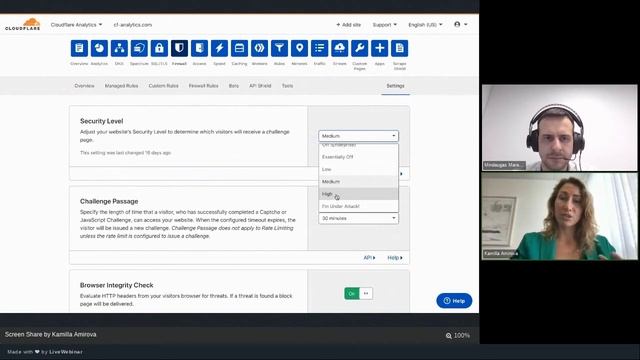The image size is (640, 360).
Task: Select Medium option in the open list
Action: pos(358,181)
